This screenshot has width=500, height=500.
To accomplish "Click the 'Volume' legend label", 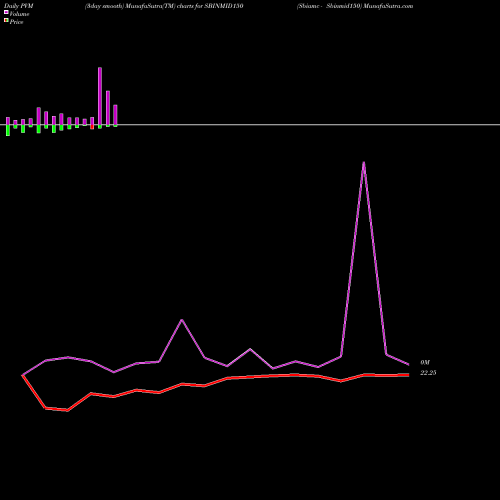I will coord(19,14).
